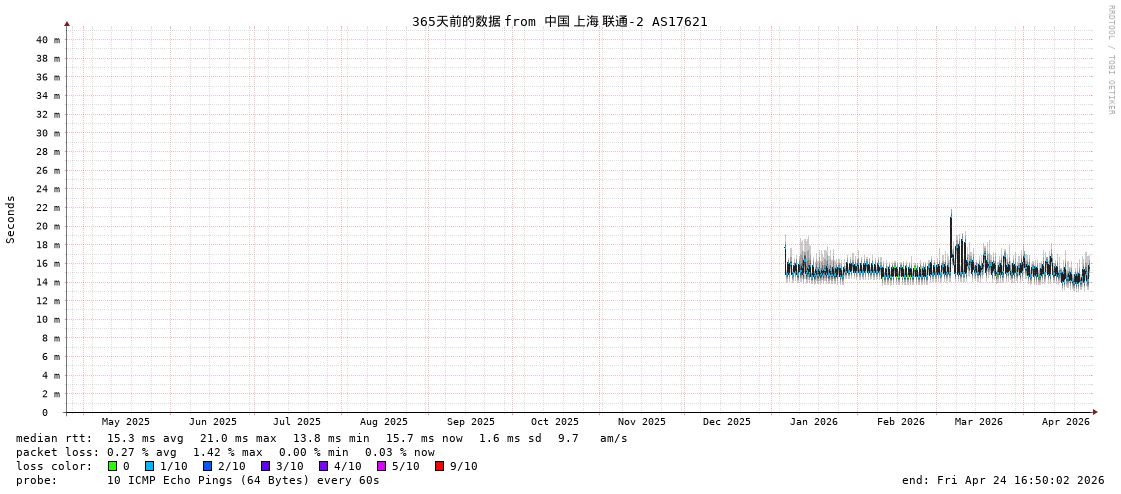Click the chart title mentioning AS17621
This screenshot has height=494, width=1121.
(559, 21)
